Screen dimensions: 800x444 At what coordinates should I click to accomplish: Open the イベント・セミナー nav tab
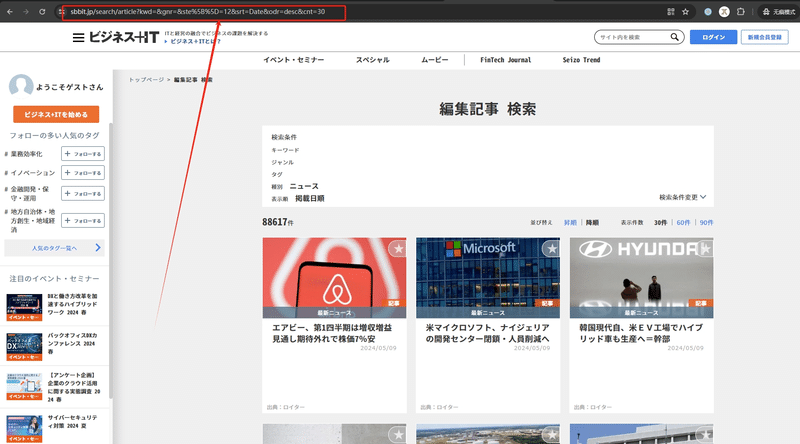(x=294, y=60)
